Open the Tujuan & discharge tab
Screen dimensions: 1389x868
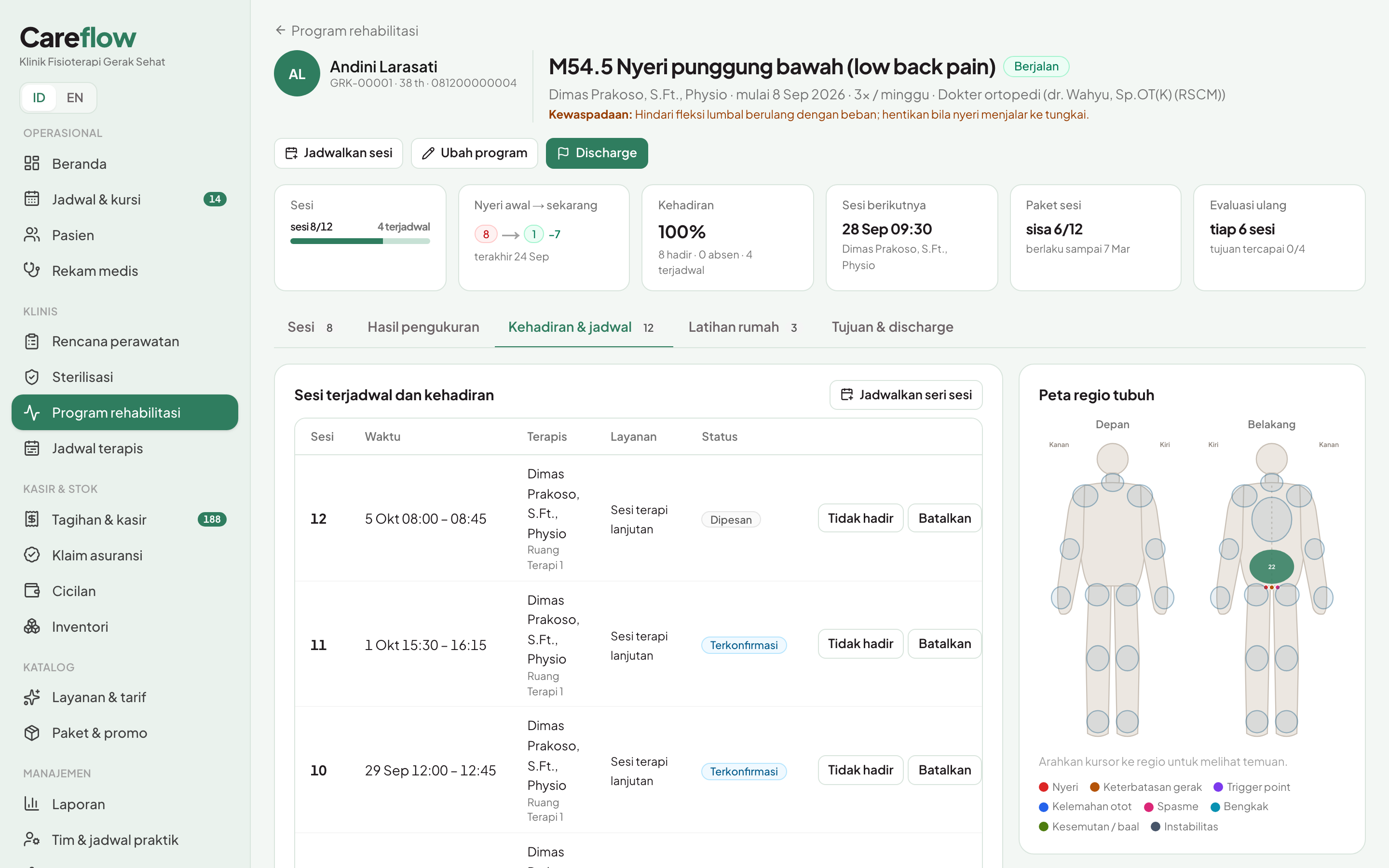(893, 327)
